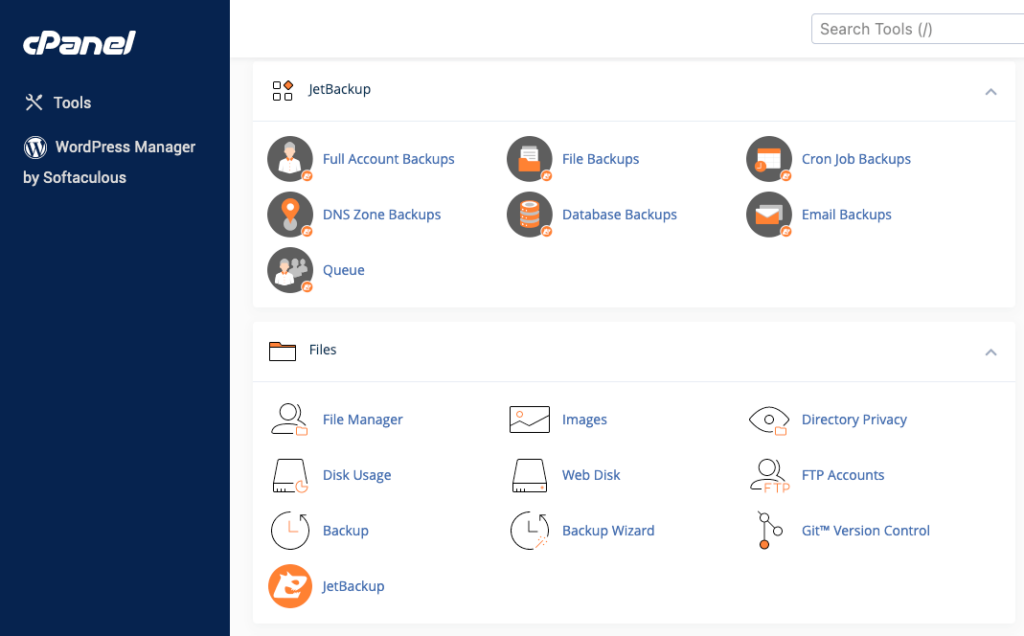Click the orange JetBackup icon under Files
This screenshot has width=1024, height=636.
(290, 586)
